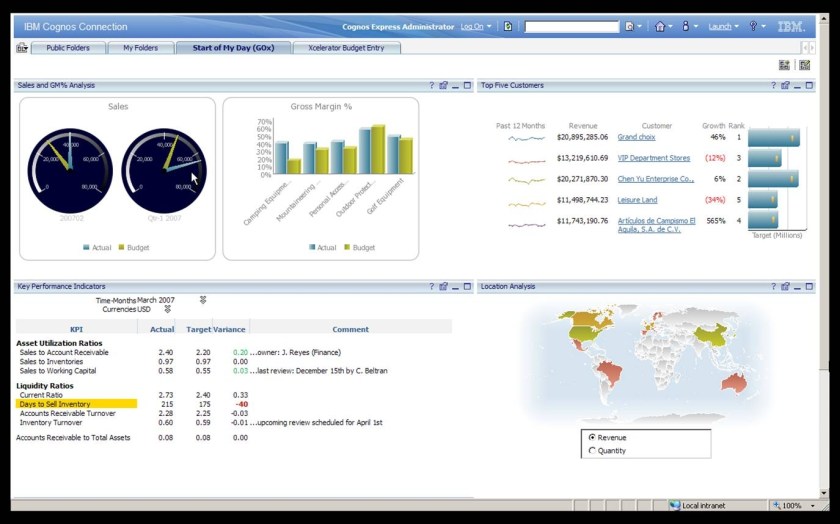
Task: Click the search options magnifier icon
Action: (x=629, y=26)
